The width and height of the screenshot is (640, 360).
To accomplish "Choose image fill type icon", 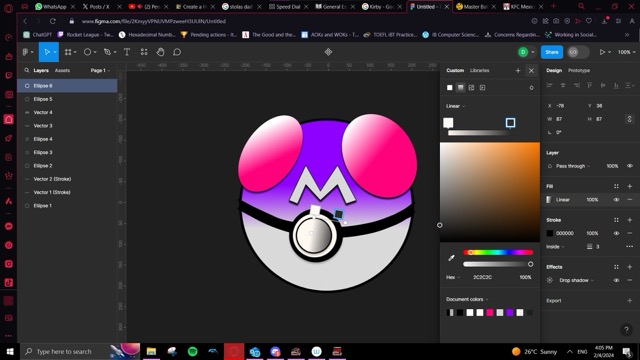I will tap(471, 87).
